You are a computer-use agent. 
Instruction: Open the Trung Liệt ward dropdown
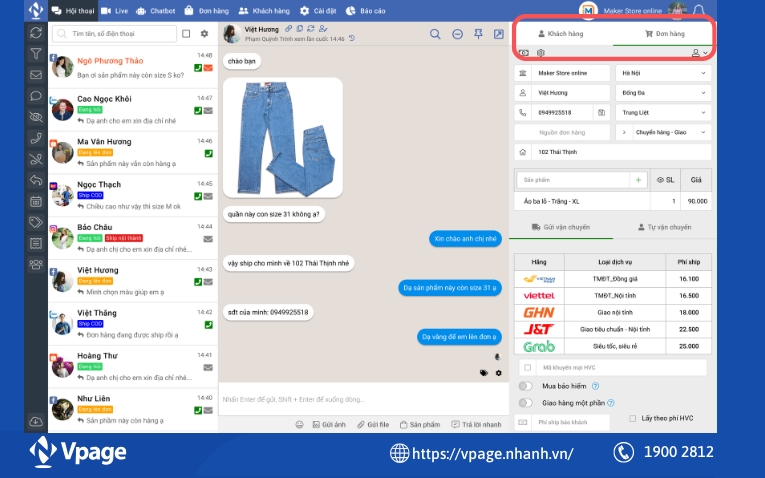coord(664,113)
